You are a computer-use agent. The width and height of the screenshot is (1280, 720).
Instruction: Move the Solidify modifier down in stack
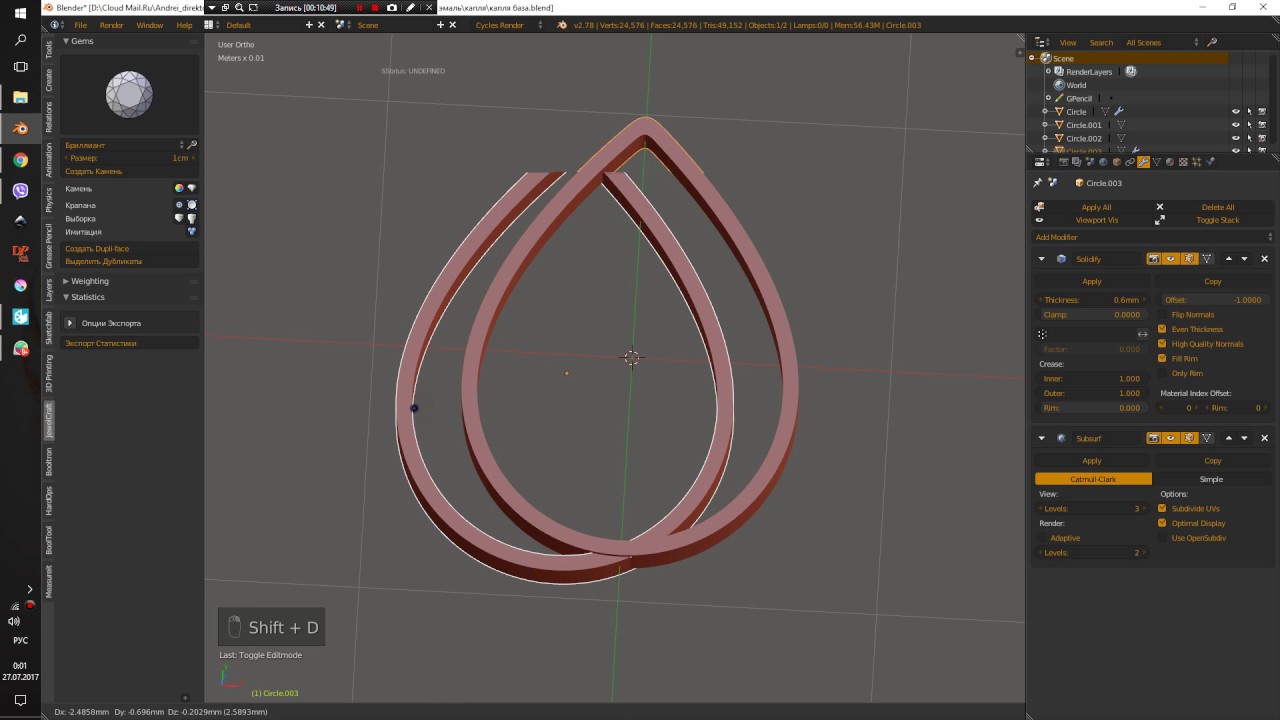coord(1244,259)
